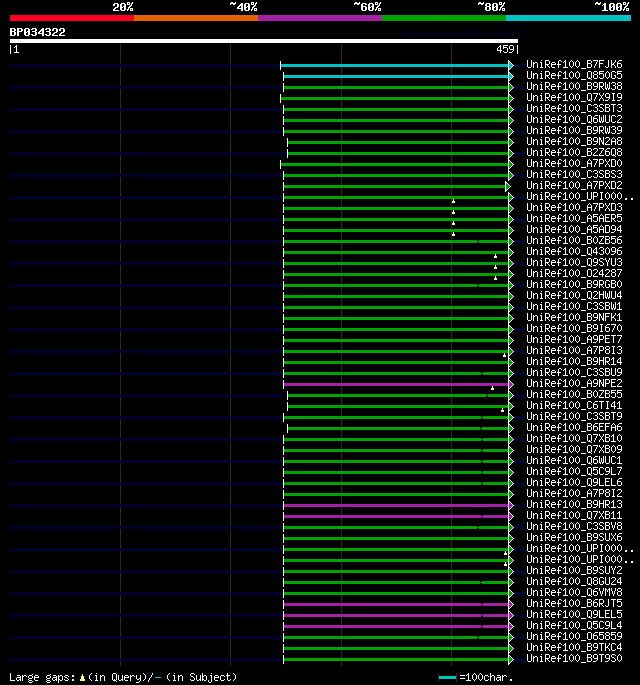
Task: Pick the UniRef100_Q9SYU3 subject name
Action: point(574,263)
